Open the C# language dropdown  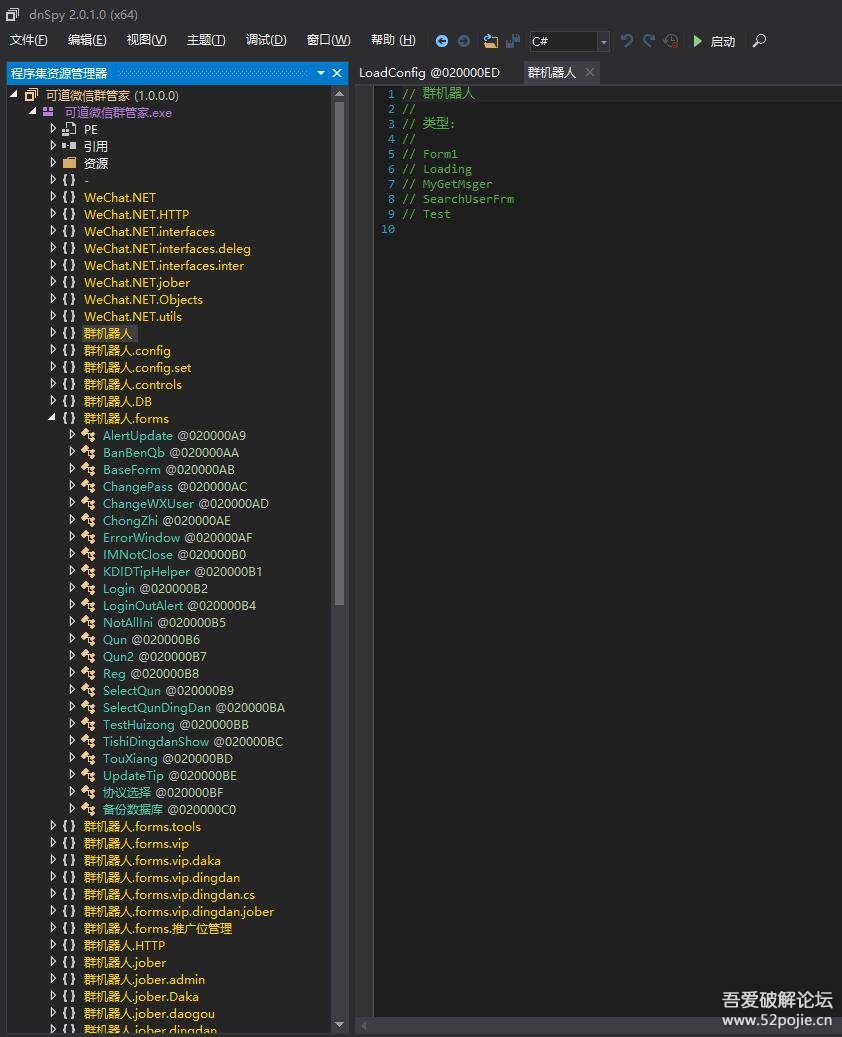(603, 42)
